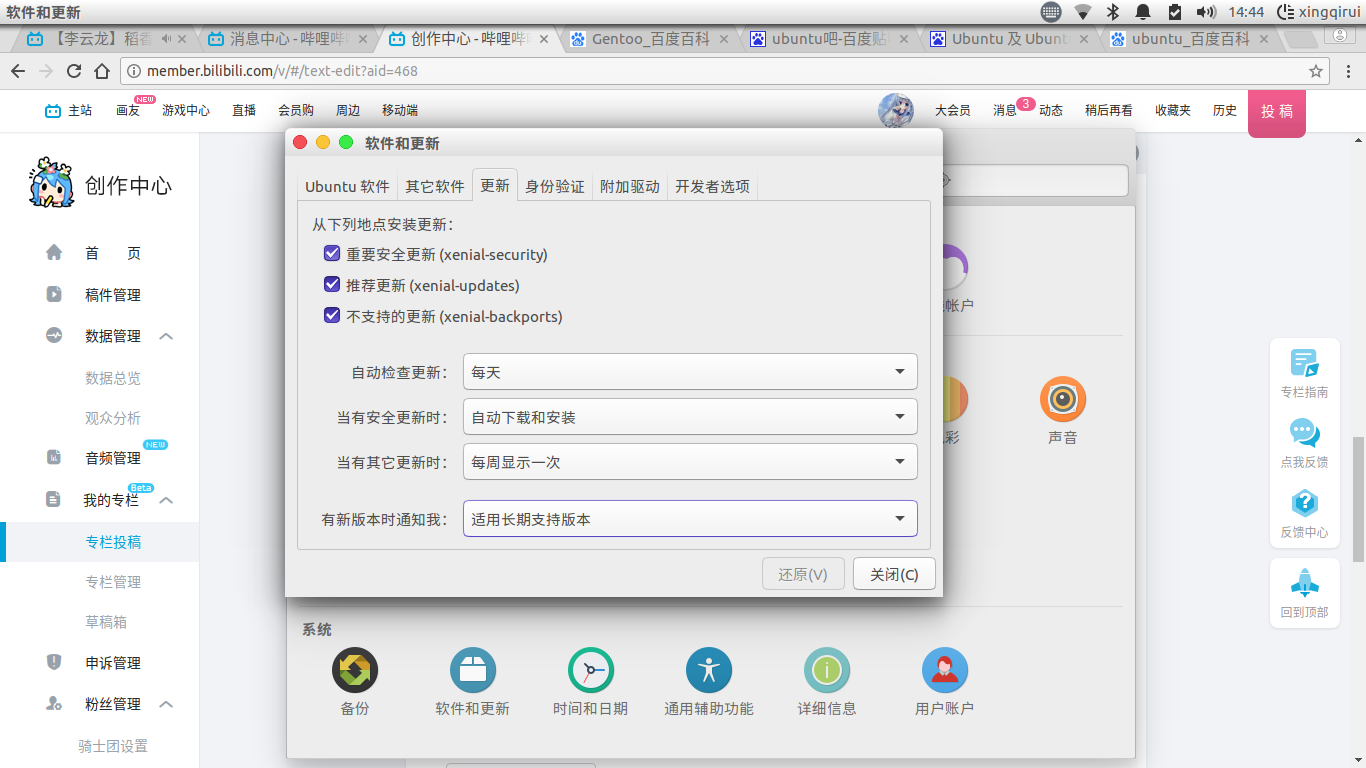Image resolution: width=1366 pixels, height=768 pixels.
Task: Open the Backup (备份) icon in System Settings
Action: click(355, 670)
